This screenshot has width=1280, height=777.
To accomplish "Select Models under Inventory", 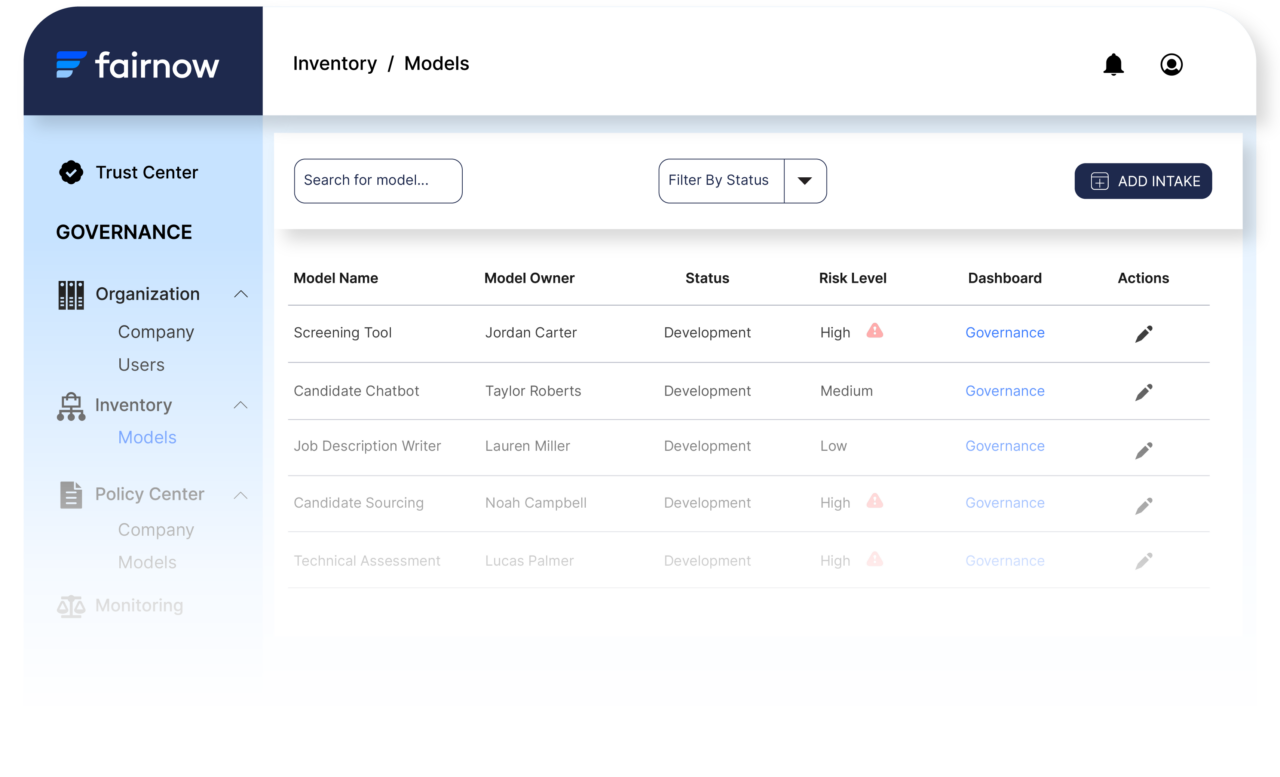I will click(147, 437).
